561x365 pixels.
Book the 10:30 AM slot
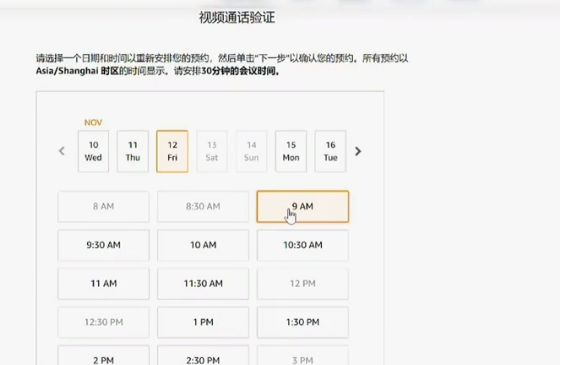coord(303,245)
